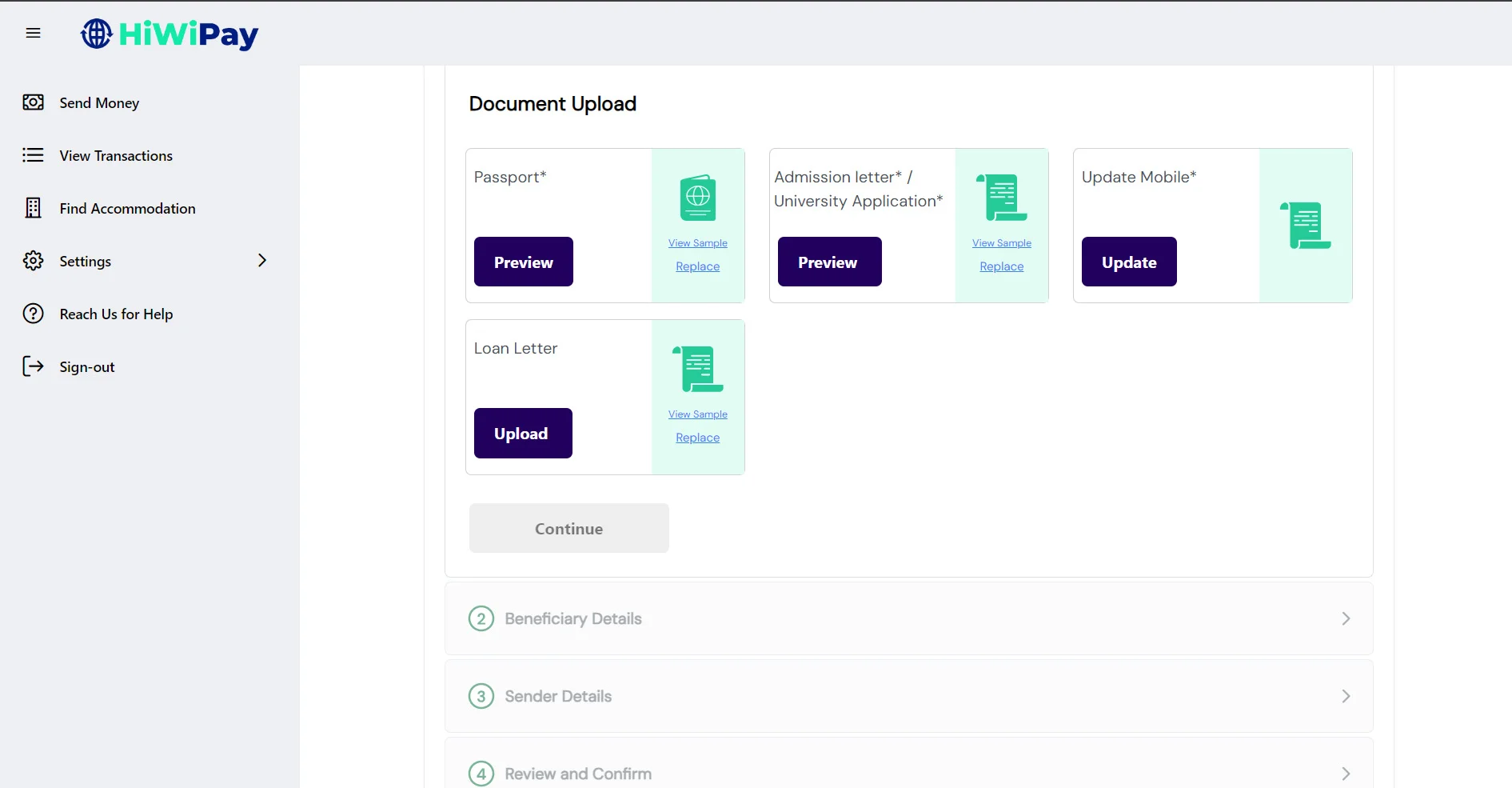Click the passport document icon
Image resolution: width=1512 pixels, height=788 pixels.
point(697,198)
